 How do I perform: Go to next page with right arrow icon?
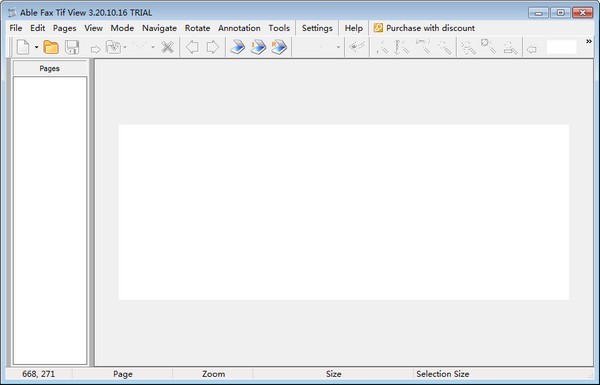(x=213, y=47)
